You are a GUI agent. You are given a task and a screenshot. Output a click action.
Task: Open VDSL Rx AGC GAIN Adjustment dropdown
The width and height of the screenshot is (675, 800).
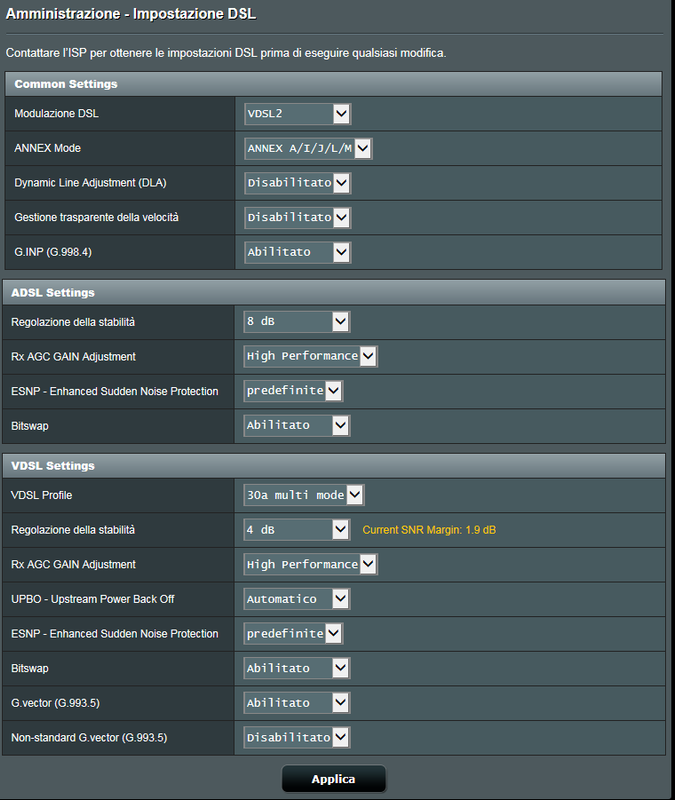310,564
